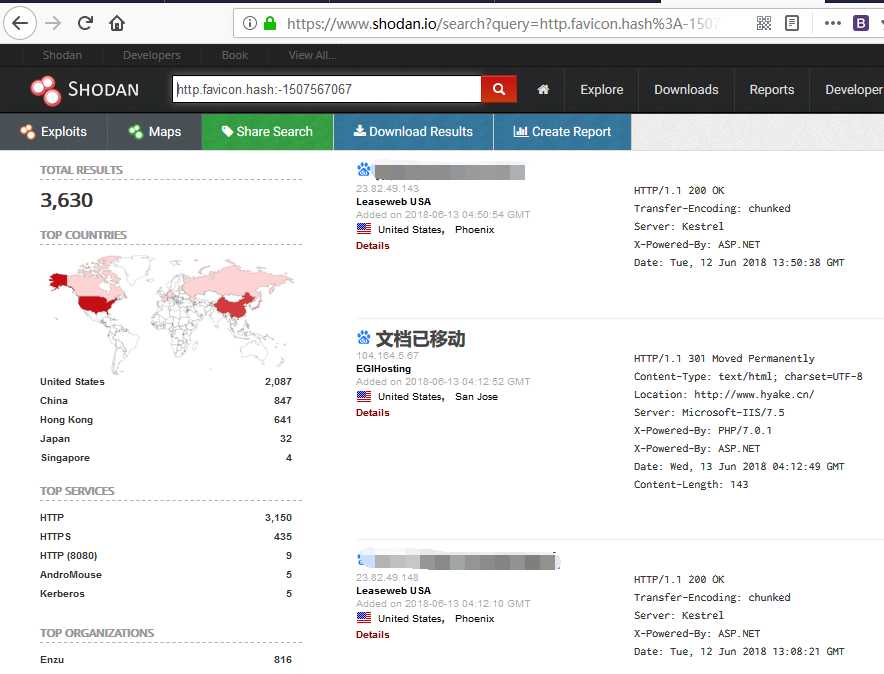This screenshot has width=884, height=674.
Task: Open View All... top menu
Action: (312, 55)
